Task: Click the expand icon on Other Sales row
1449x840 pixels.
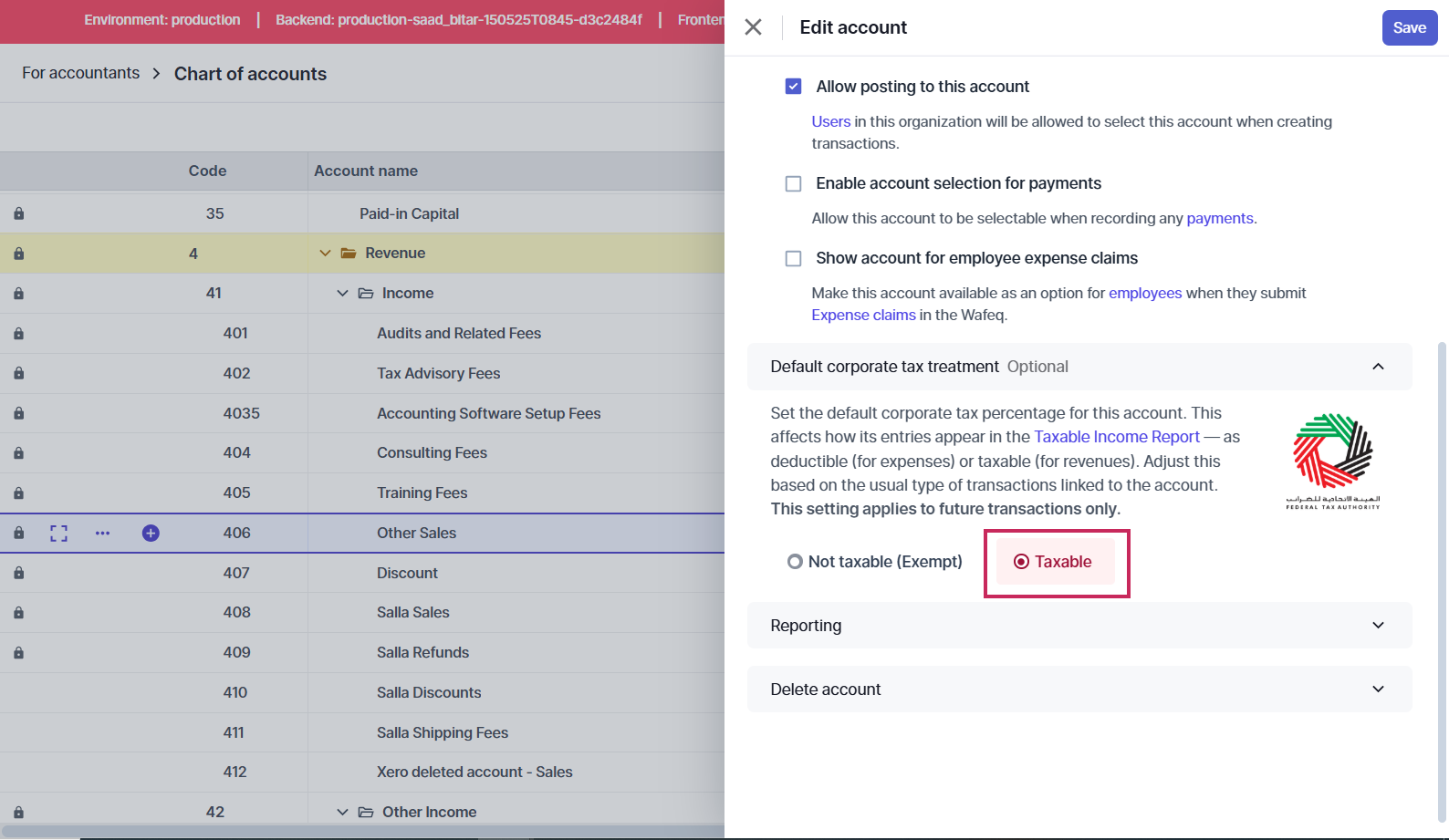Action: 58,534
